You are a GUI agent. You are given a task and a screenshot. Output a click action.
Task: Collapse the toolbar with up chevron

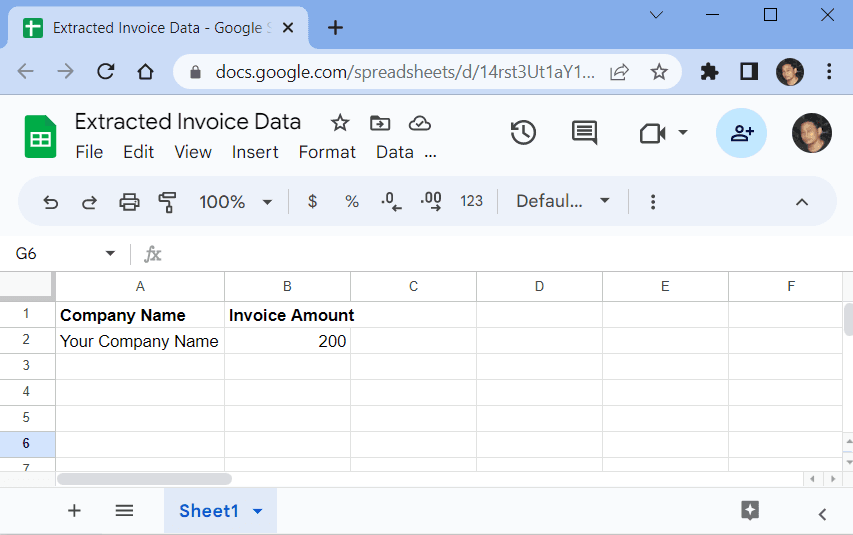click(x=801, y=202)
